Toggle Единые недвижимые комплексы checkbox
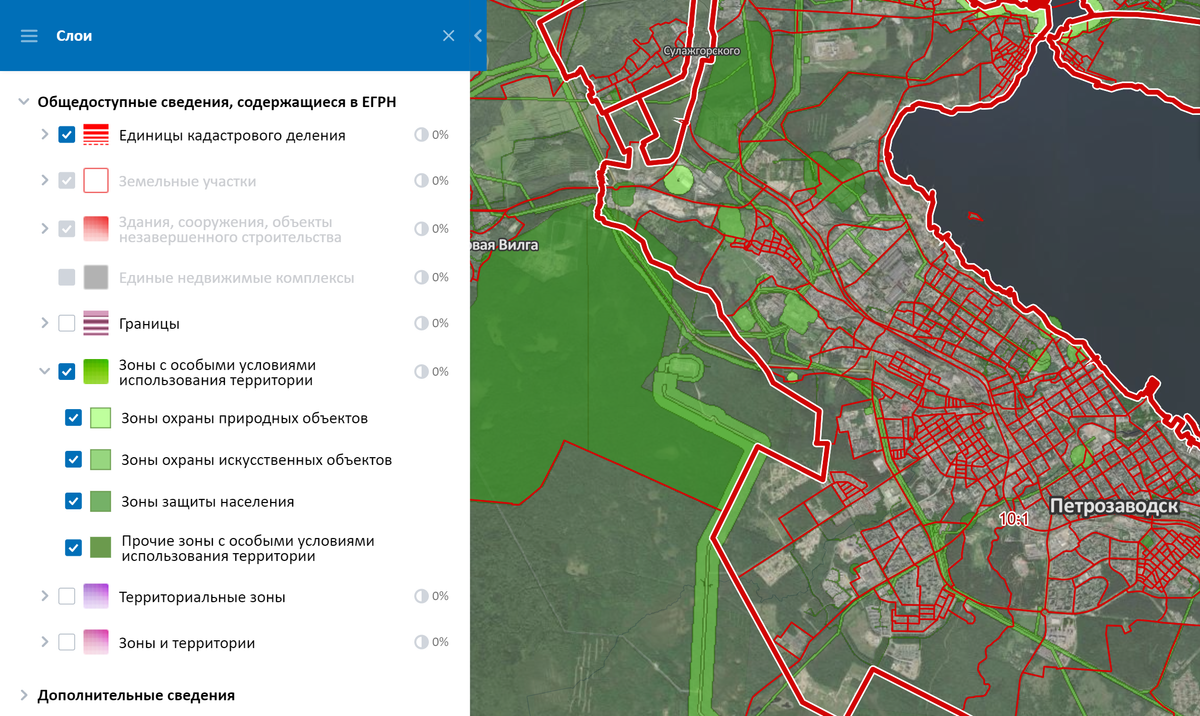 [67, 277]
